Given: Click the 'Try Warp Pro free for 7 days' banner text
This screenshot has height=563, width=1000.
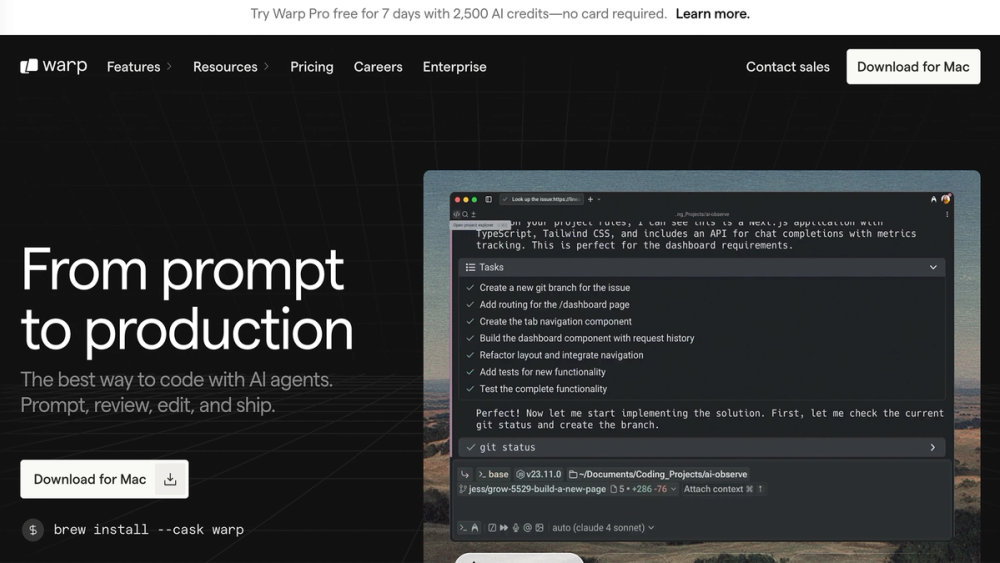Looking at the screenshot, I should (x=458, y=13).
